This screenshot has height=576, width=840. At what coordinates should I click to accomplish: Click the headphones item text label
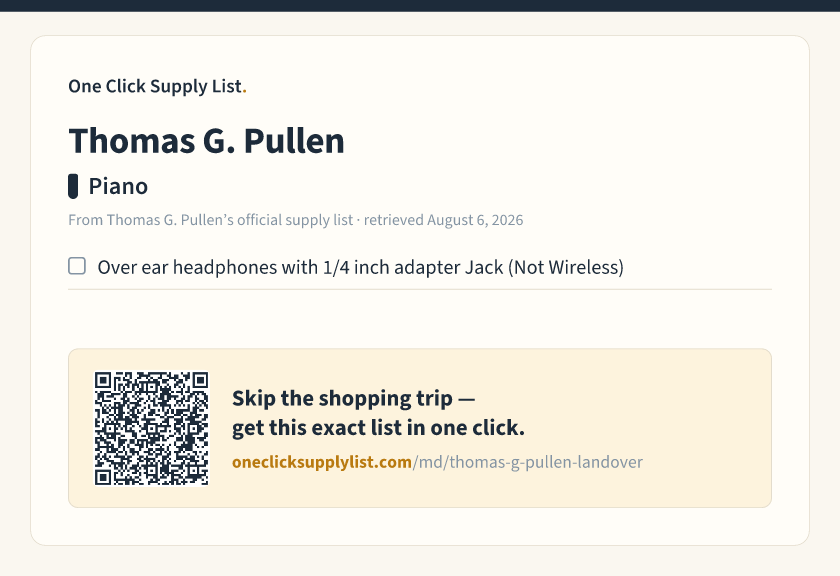point(361,267)
